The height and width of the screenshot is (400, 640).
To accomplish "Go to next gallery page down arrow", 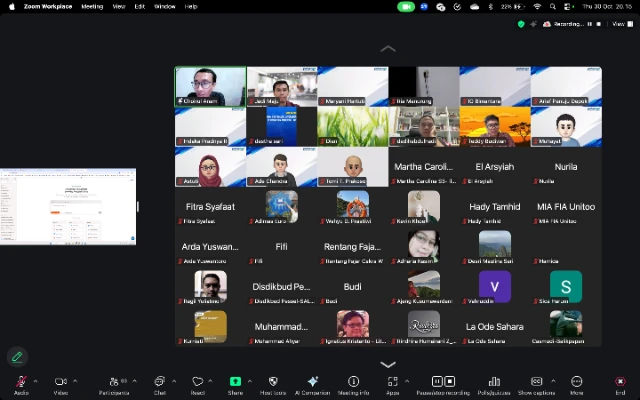I will pos(388,364).
